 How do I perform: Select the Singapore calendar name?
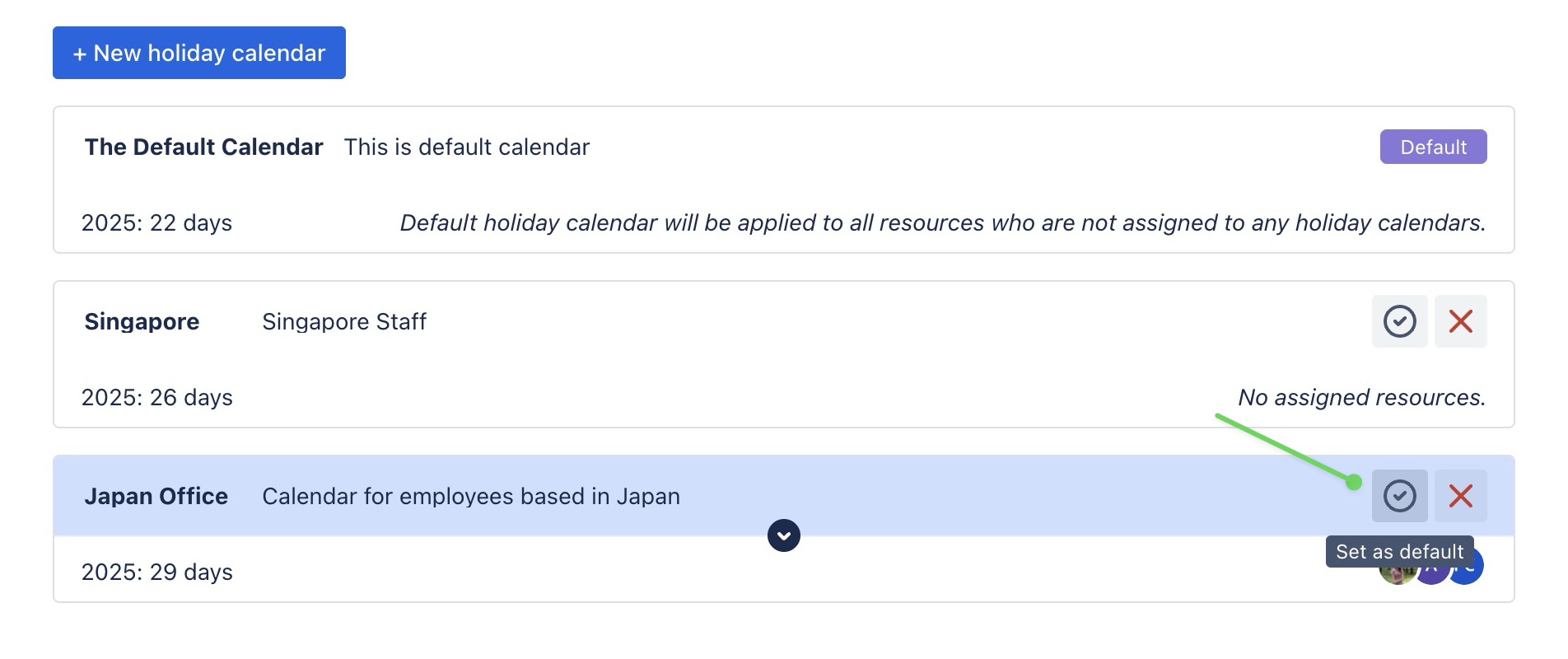(142, 321)
